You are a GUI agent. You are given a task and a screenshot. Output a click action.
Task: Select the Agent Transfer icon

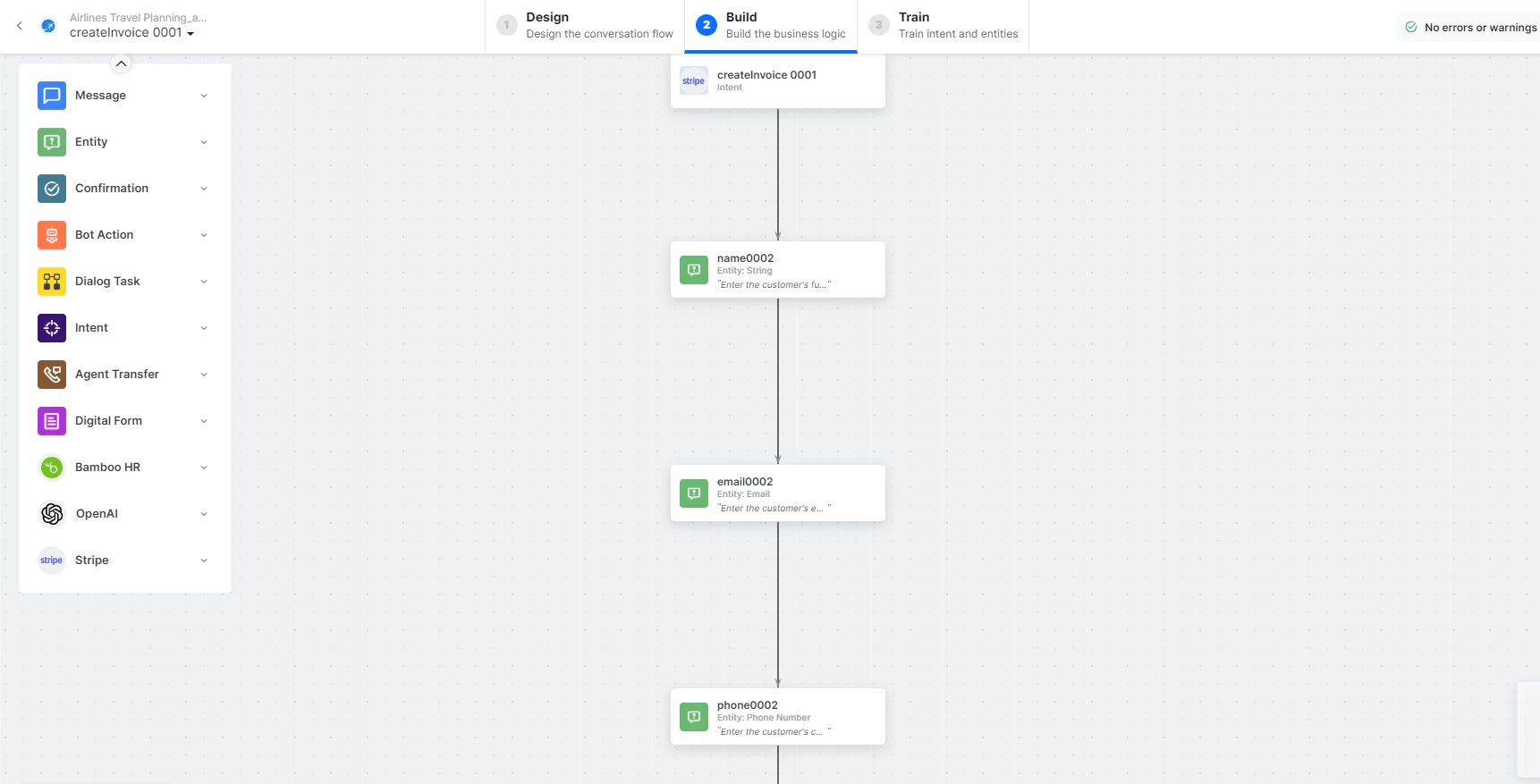pyautogui.click(x=51, y=374)
